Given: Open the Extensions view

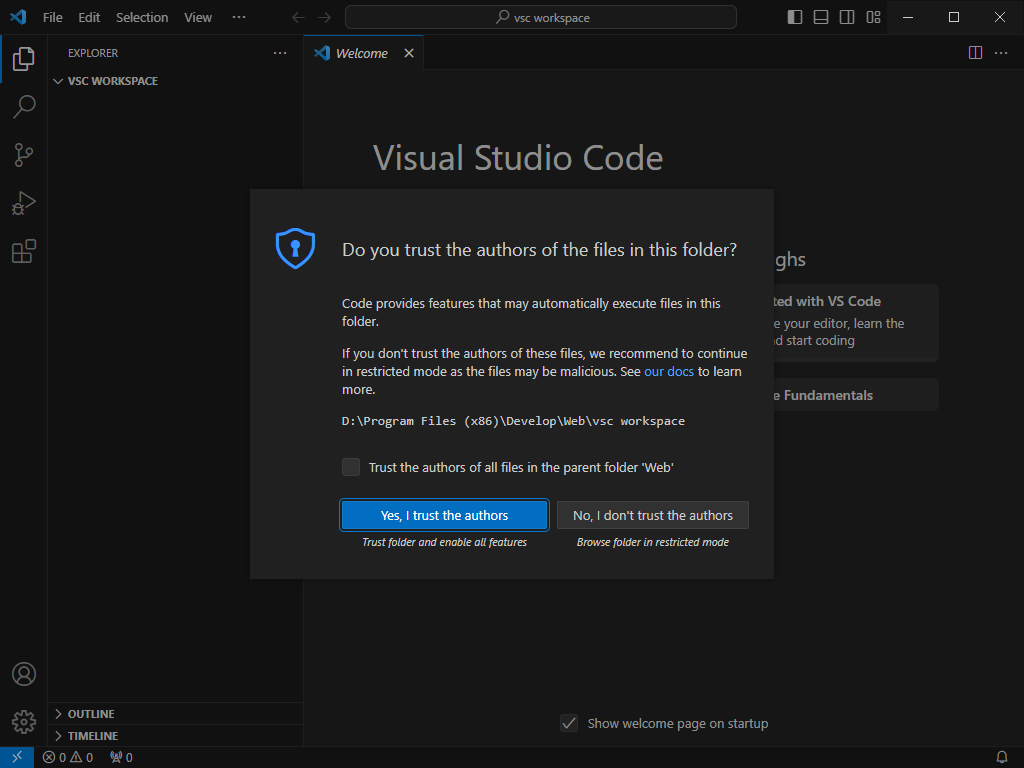Looking at the screenshot, I should pyautogui.click(x=24, y=251).
